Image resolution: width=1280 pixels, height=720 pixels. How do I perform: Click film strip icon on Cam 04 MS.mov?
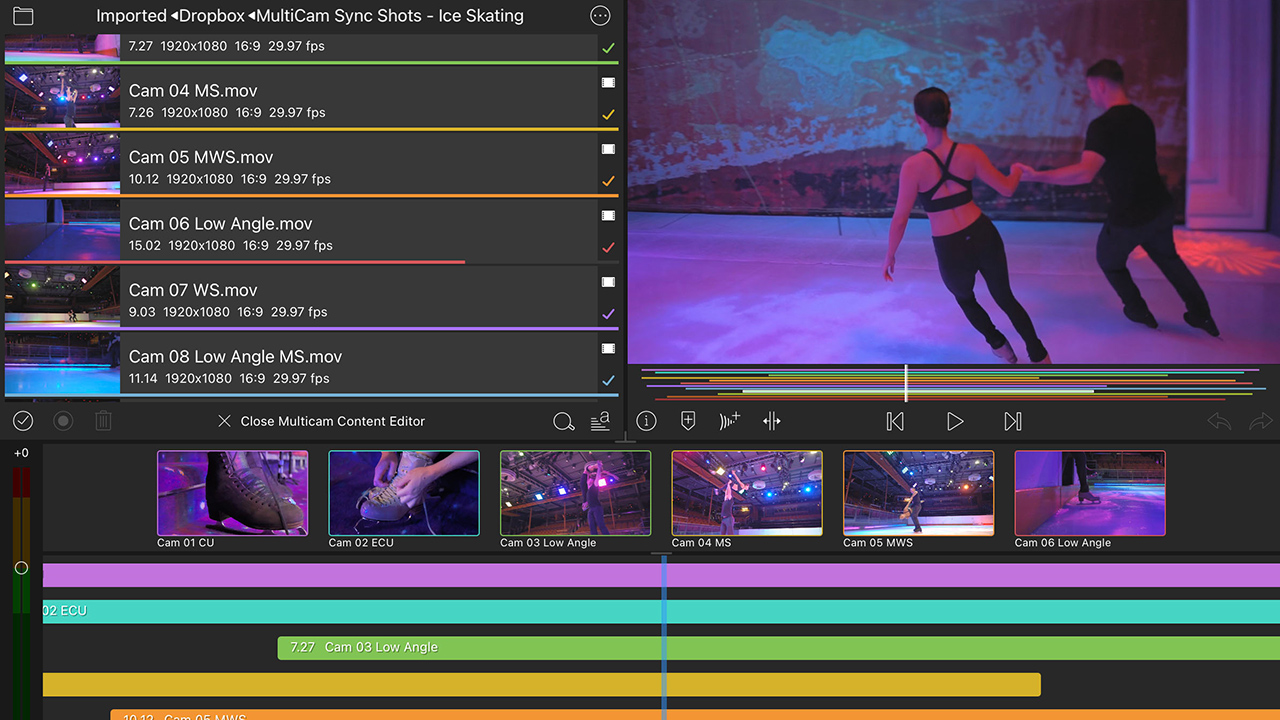[608, 83]
